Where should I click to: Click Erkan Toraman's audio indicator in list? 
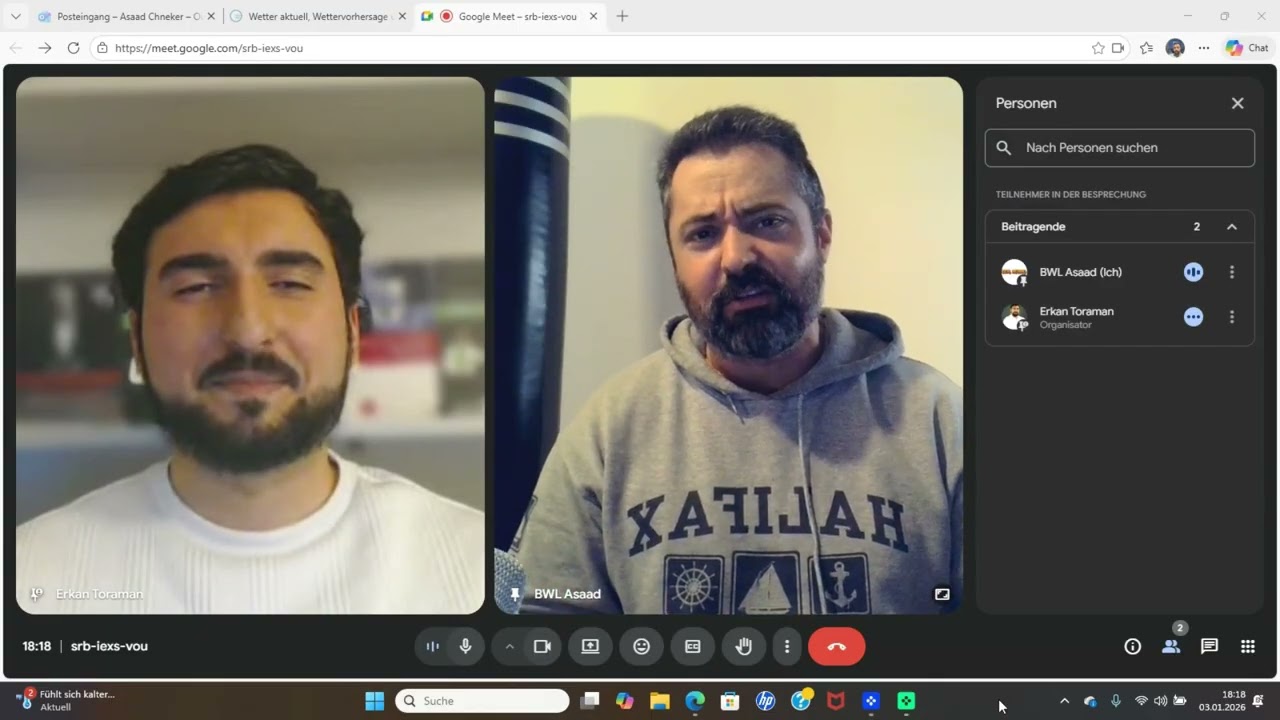1193,317
